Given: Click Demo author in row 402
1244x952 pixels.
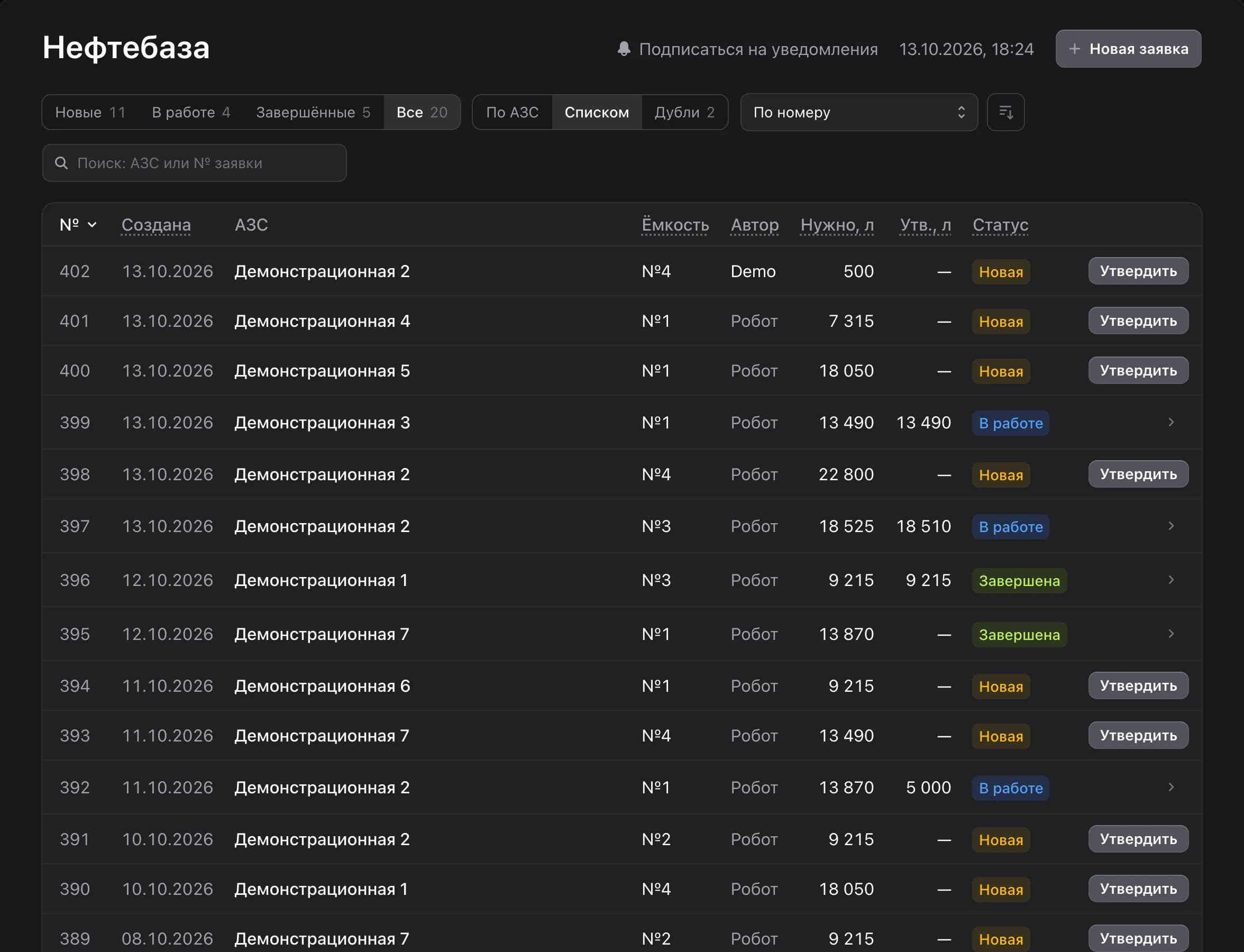Looking at the screenshot, I should [753, 271].
